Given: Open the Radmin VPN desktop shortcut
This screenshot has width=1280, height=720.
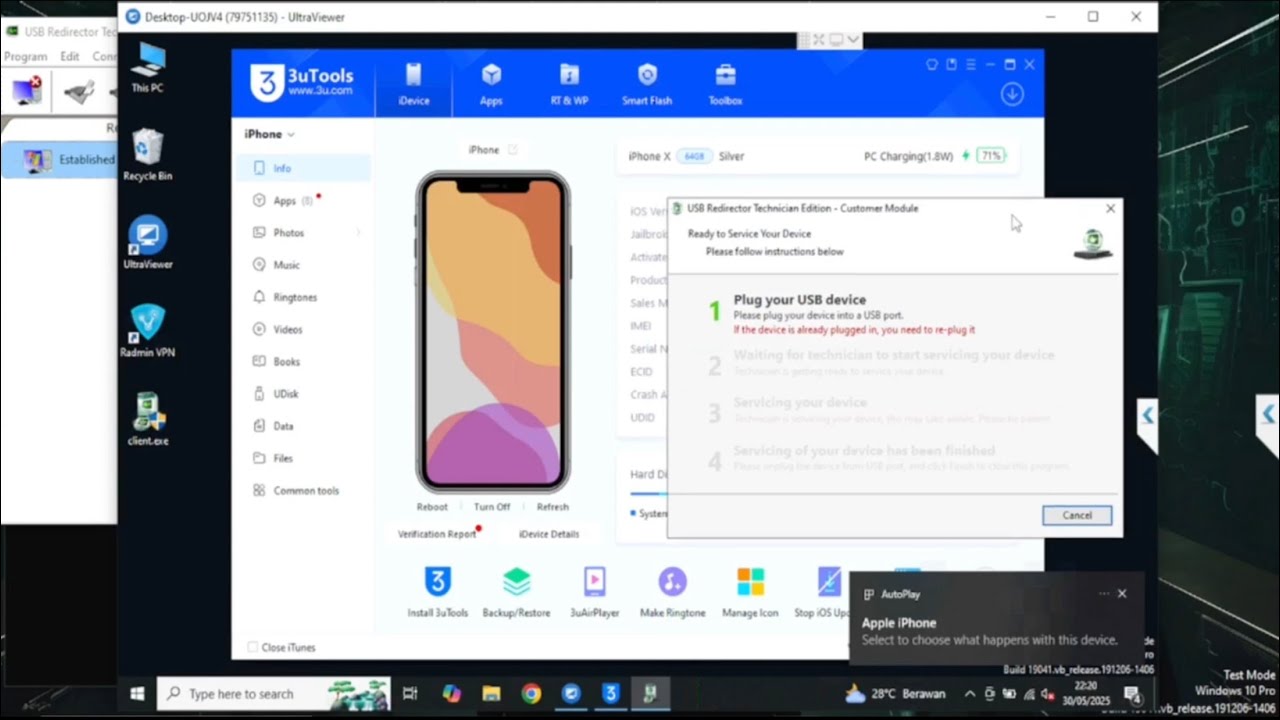Looking at the screenshot, I should click(147, 331).
